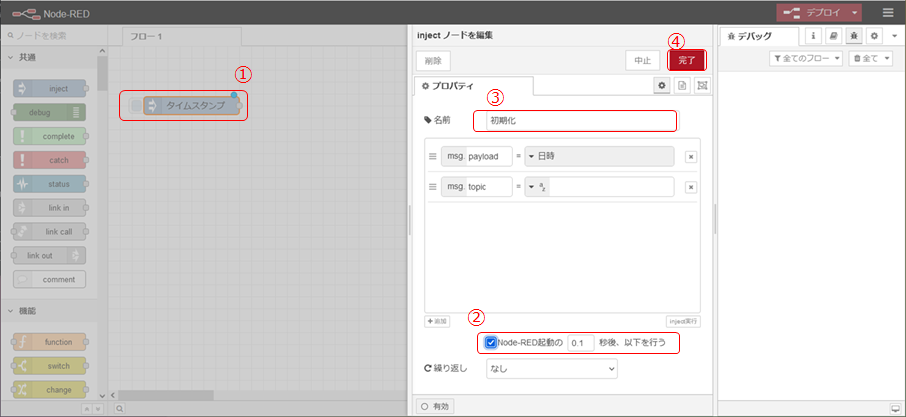This screenshot has height=417, width=906.
Task: Toggle the inject-at-Node-RED-startup checkbox
Action: click(491, 343)
